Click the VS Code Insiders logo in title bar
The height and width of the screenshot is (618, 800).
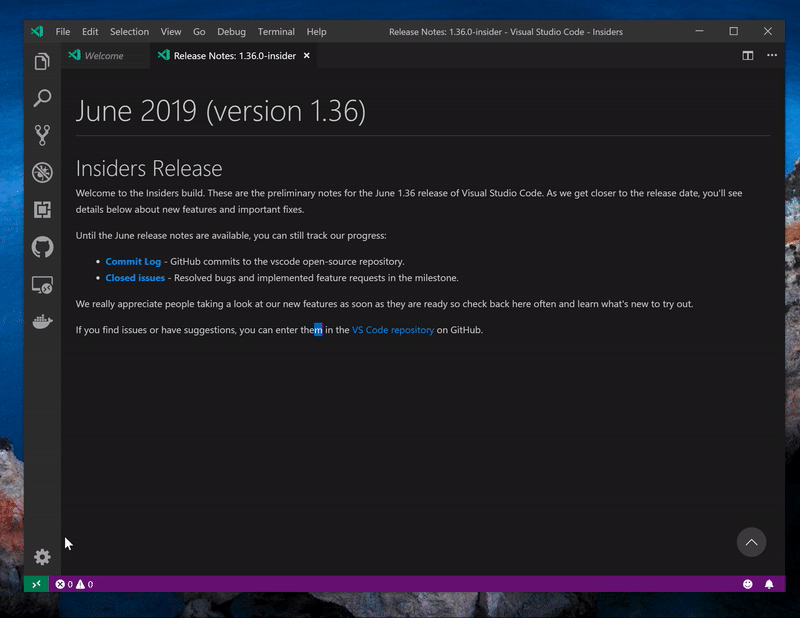click(37, 32)
